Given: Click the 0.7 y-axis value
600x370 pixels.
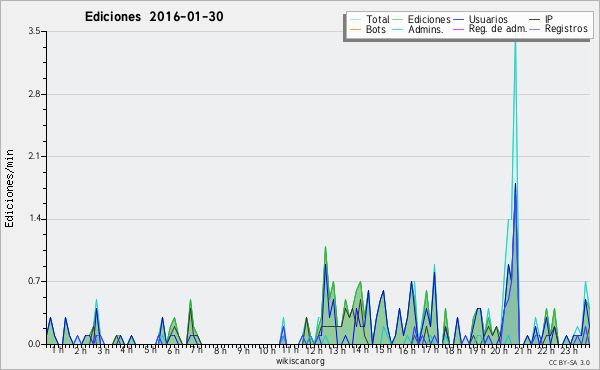Looking at the screenshot, I should pos(34,282).
